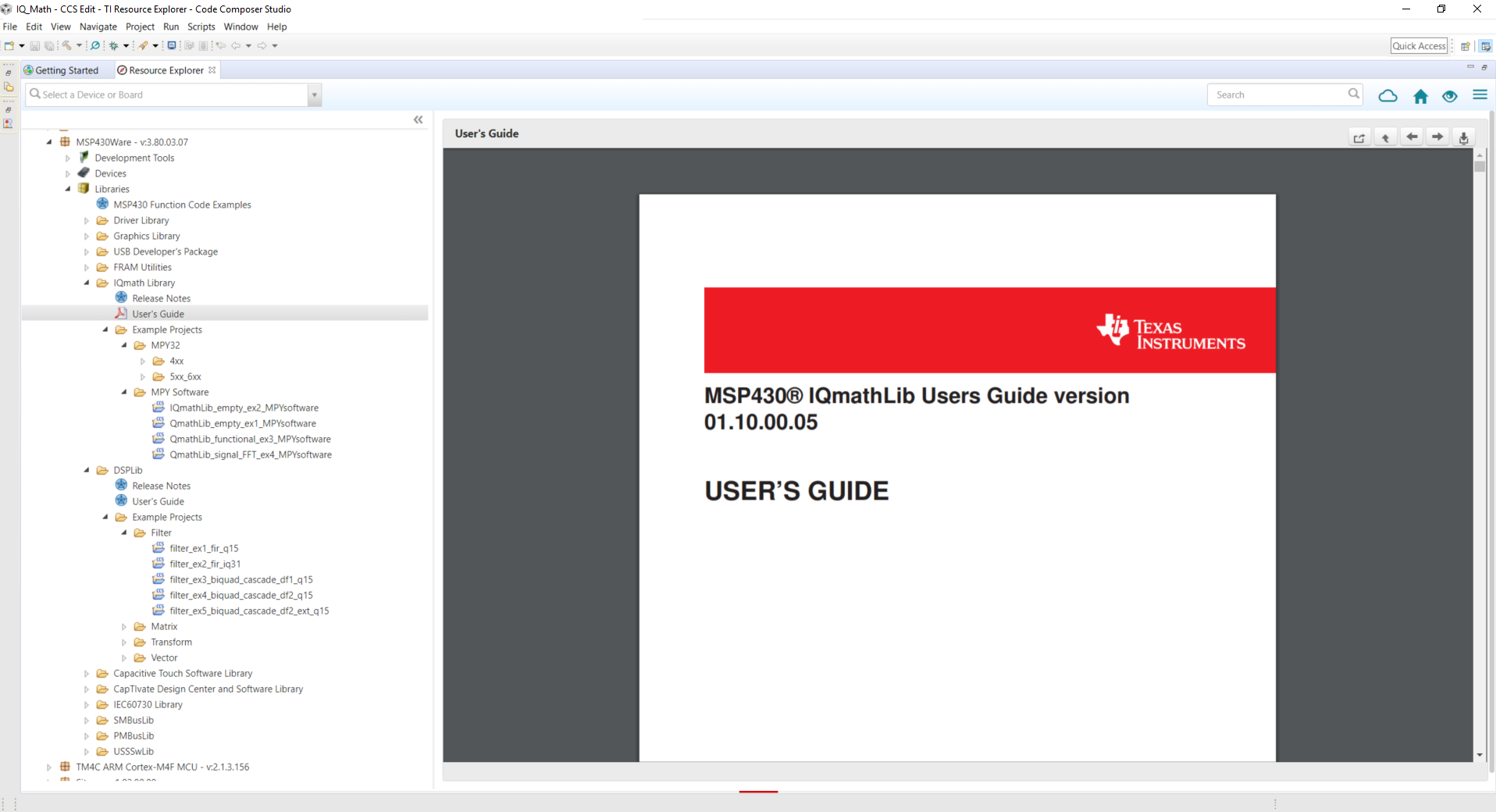This screenshot has height=812, width=1496.
Task: Select filter_ex5_biquad_cascade_df2_ext_q15 example
Action: (250, 611)
